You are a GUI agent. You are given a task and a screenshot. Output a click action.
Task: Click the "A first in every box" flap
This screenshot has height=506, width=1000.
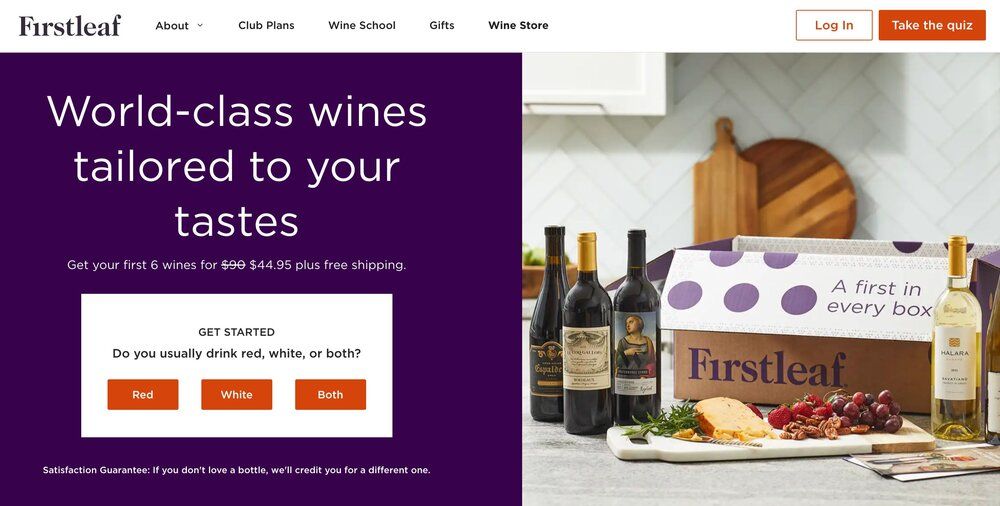click(800, 293)
